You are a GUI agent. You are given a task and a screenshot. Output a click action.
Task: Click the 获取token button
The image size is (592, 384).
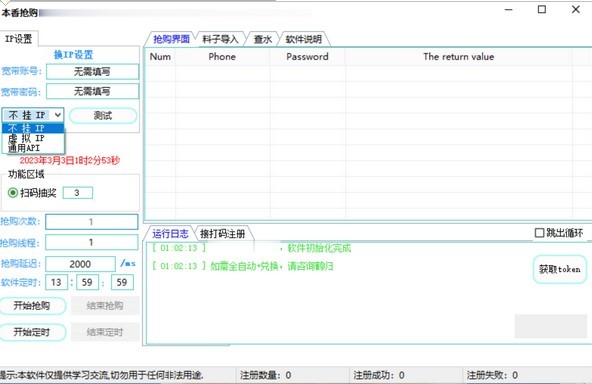click(560, 269)
